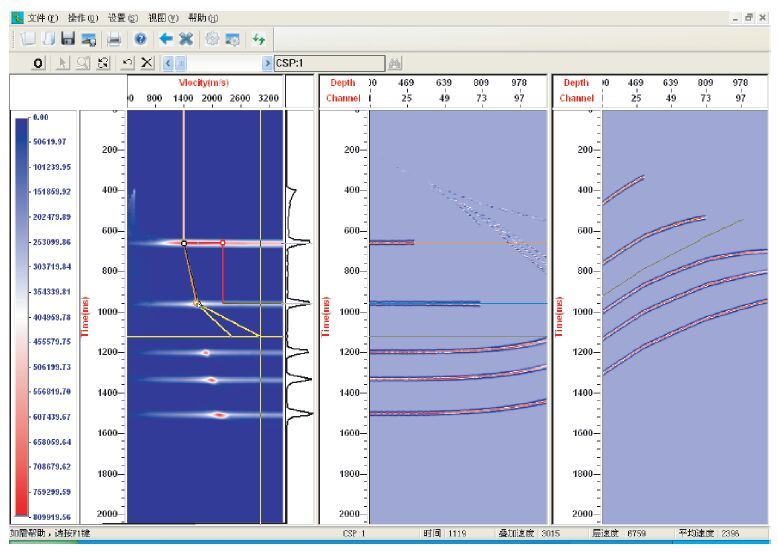Click the scrollbar right arrow before CSP:1
This screenshot has height=553, width=778.
(x=266, y=64)
